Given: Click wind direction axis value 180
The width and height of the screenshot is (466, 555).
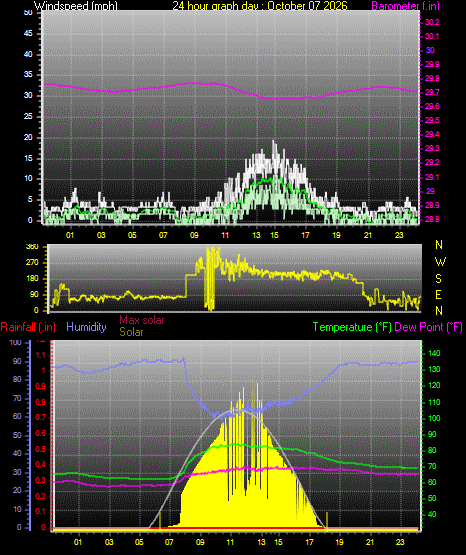Looking at the screenshot, I should (x=32, y=279).
